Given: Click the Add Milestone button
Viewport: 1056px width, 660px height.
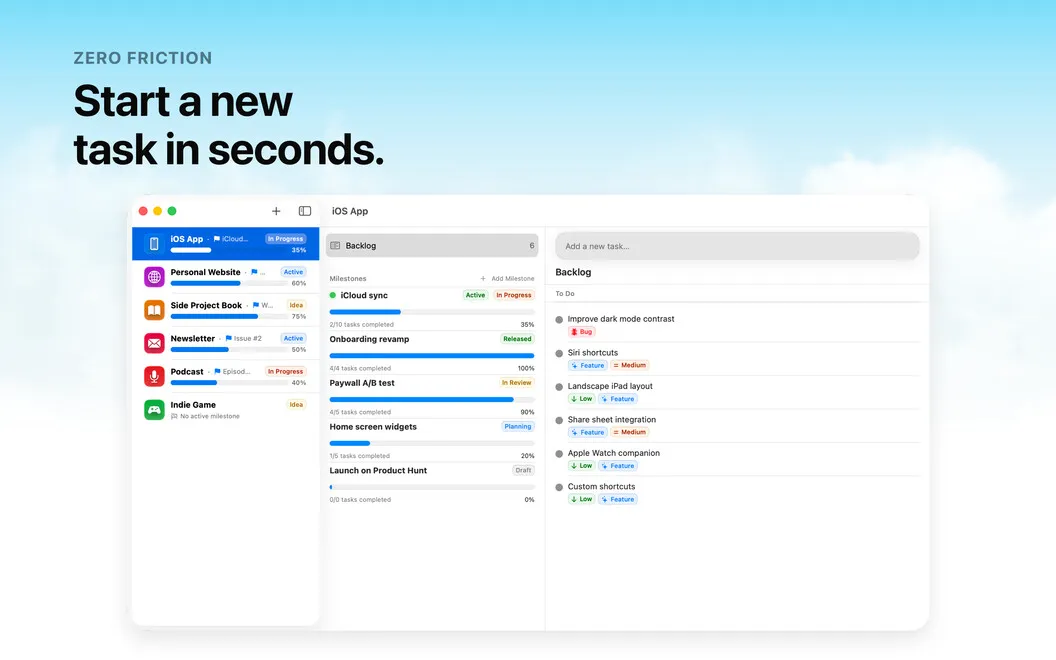Looking at the screenshot, I should pos(507,278).
